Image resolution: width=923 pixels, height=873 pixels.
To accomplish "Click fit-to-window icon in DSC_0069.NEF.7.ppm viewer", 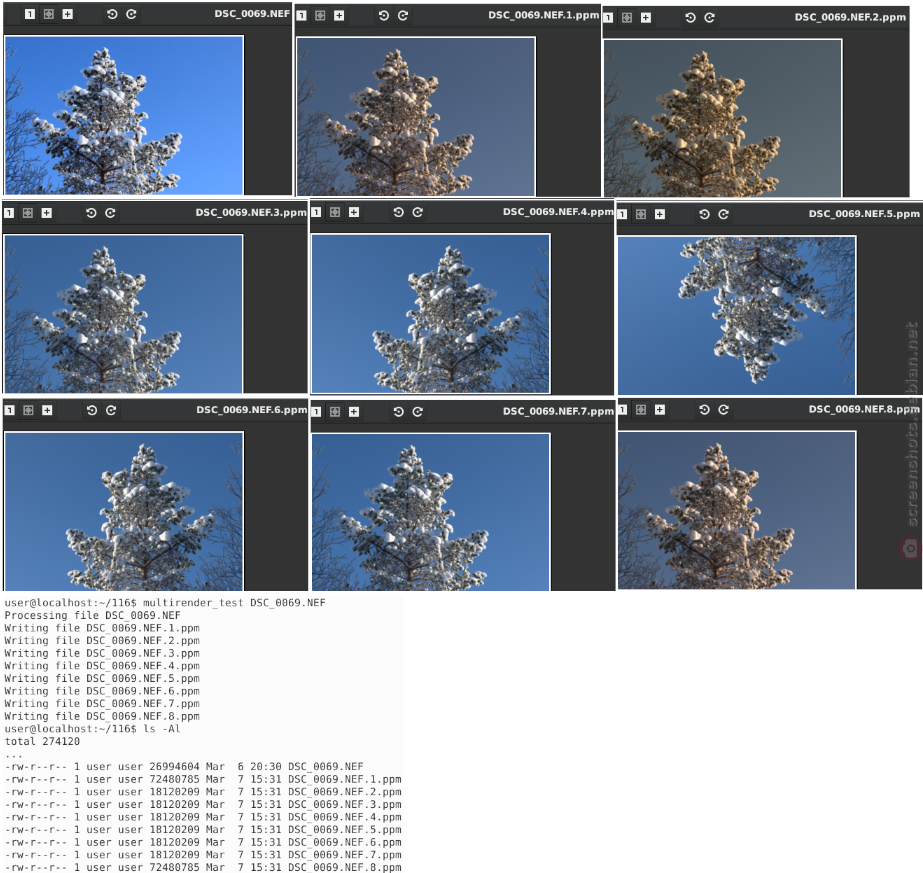I will [x=335, y=412].
